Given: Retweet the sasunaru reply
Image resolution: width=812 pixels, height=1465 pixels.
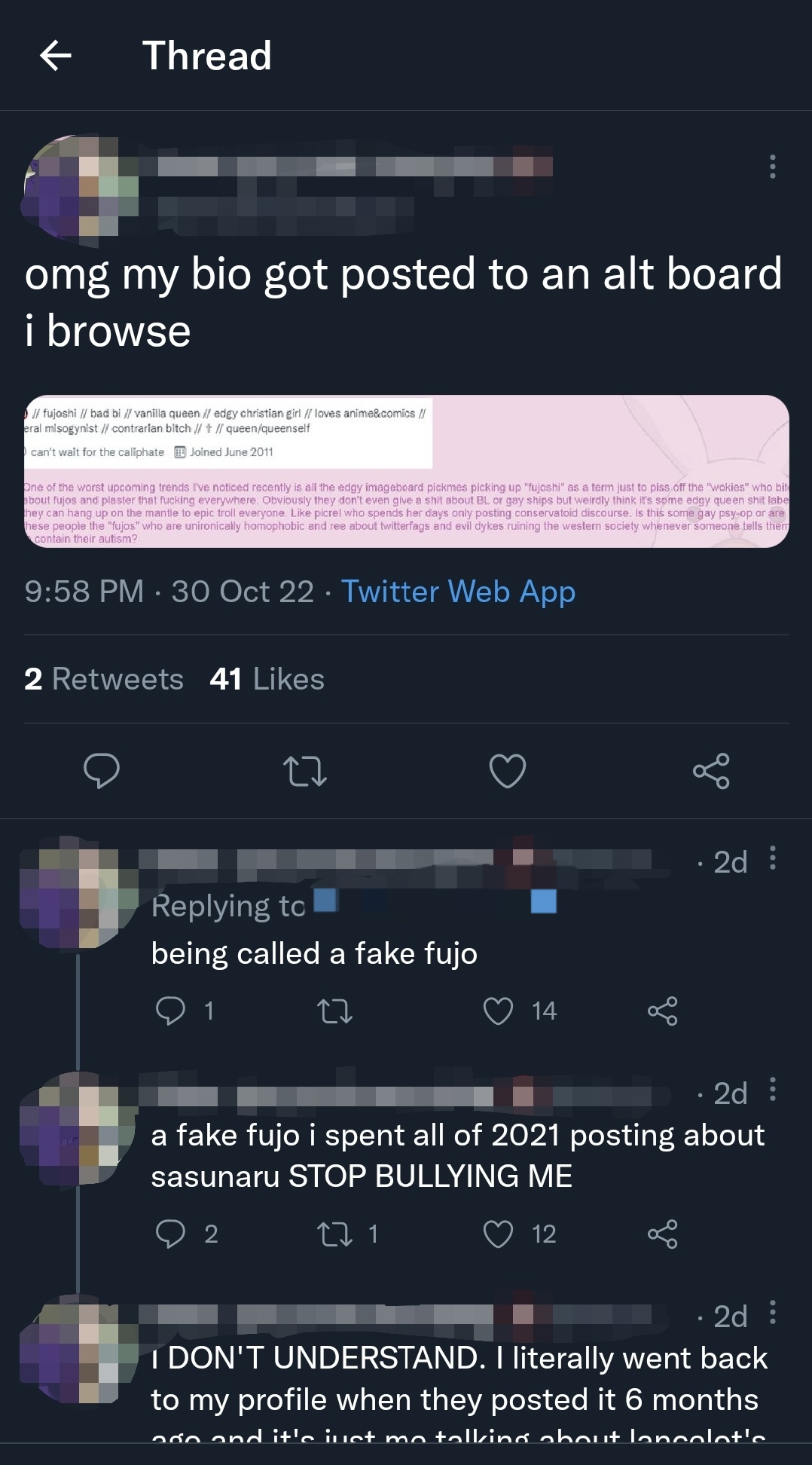Looking at the screenshot, I should [334, 1234].
